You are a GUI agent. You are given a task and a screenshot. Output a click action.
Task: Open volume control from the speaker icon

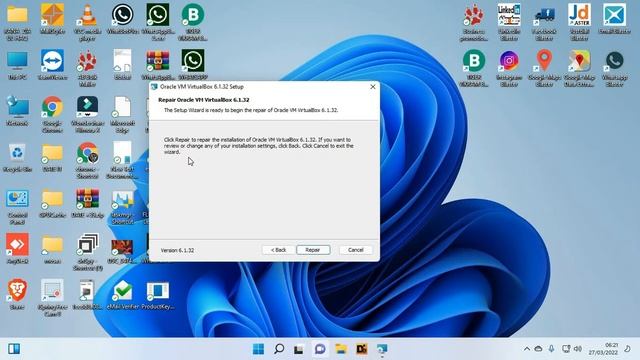click(578, 349)
